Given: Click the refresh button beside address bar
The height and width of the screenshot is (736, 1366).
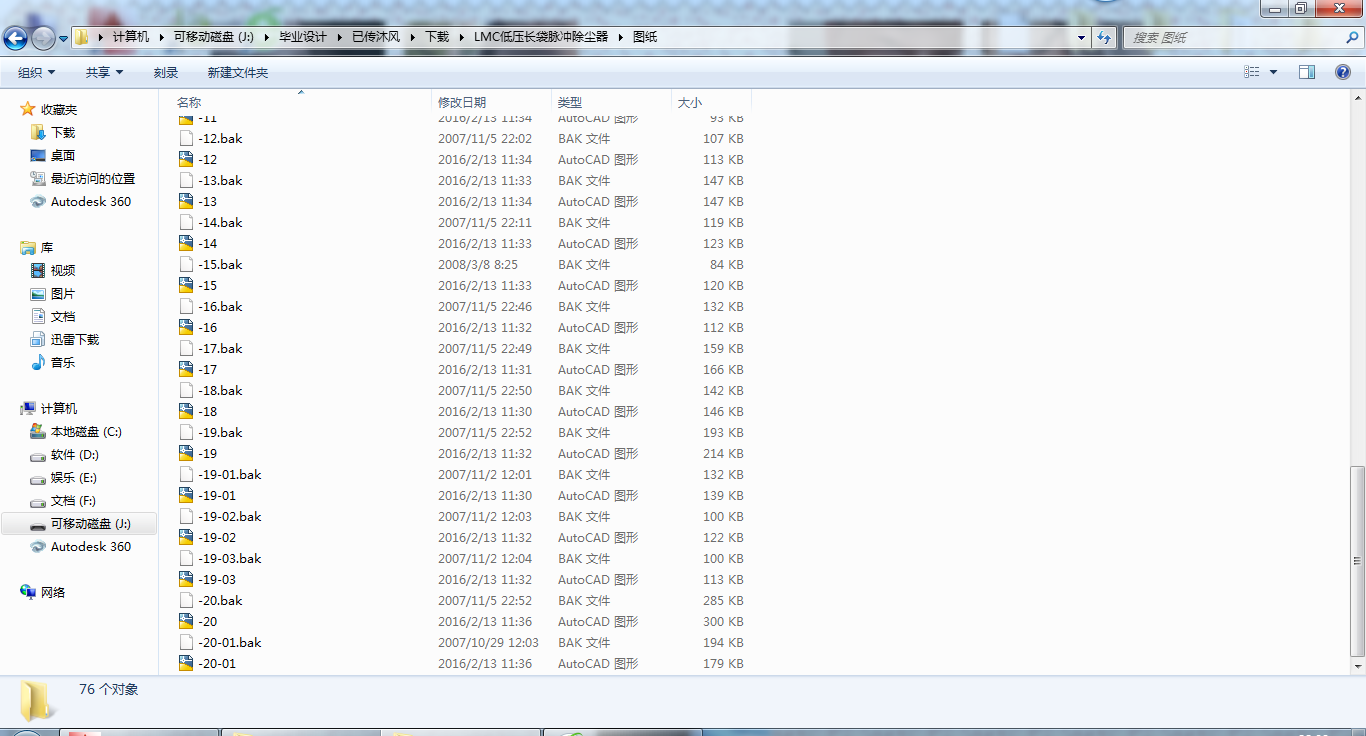Looking at the screenshot, I should pos(1104,37).
